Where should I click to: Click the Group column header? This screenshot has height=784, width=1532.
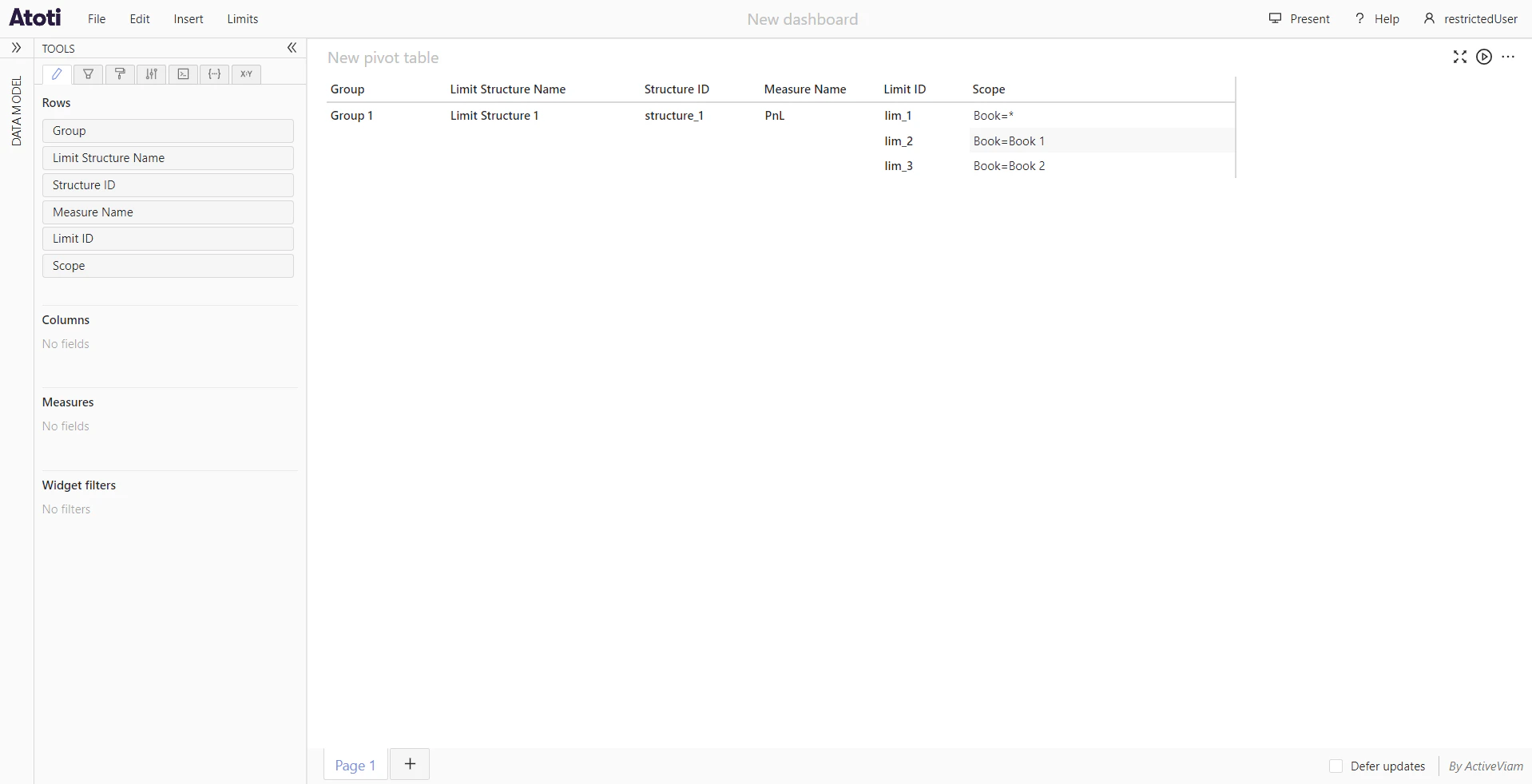(x=347, y=89)
